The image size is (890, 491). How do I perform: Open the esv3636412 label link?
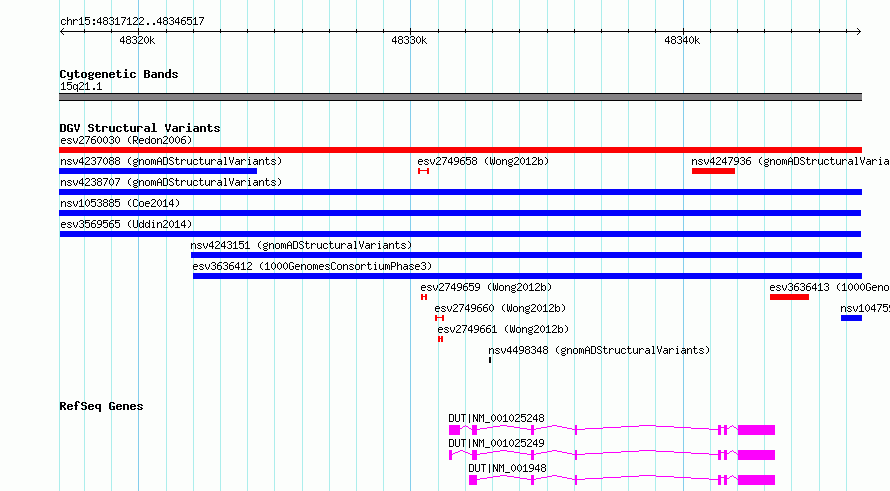click(x=312, y=266)
